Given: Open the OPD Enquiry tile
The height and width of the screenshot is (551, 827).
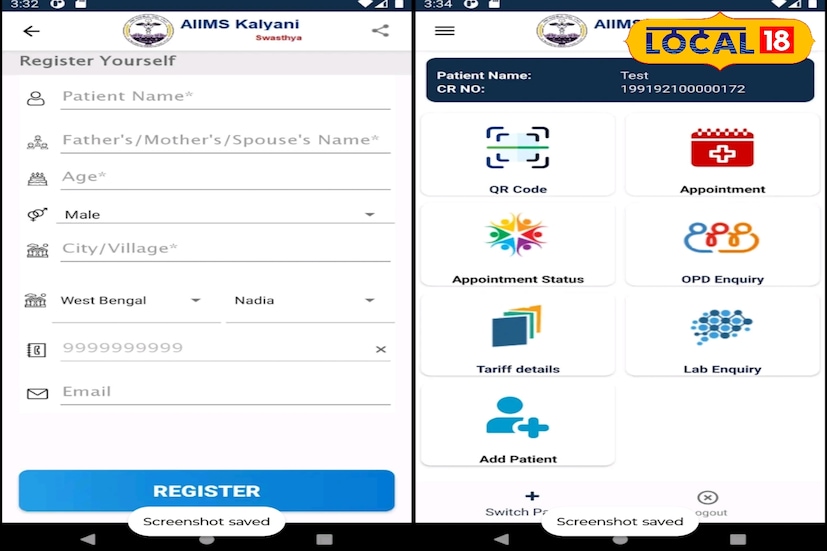Looking at the screenshot, I should pos(722,245).
